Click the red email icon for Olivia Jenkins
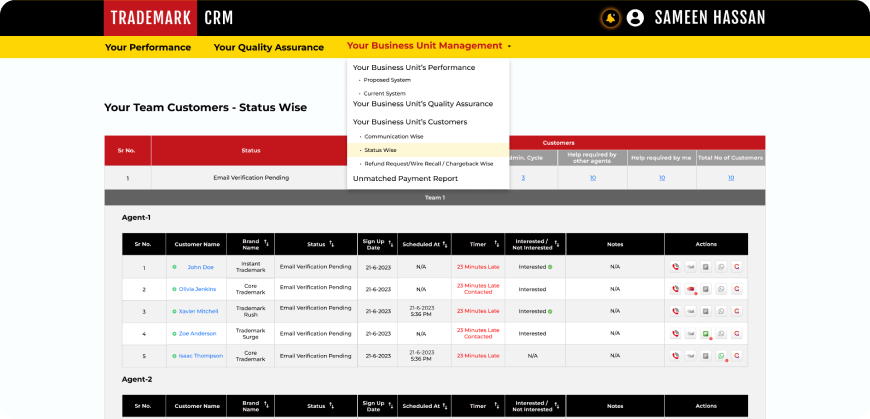The height and width of the screenshot is (419, 870). coord(690,289)
